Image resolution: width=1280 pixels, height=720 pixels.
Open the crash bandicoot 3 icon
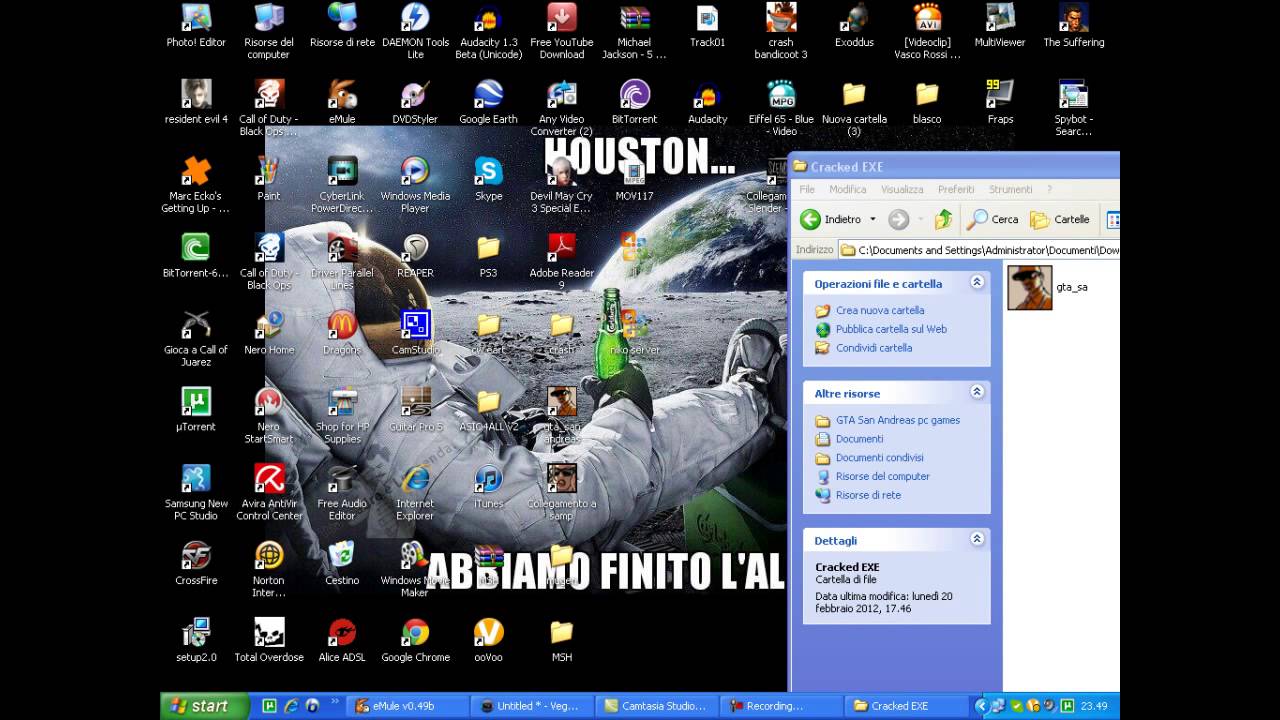[781, 18]
